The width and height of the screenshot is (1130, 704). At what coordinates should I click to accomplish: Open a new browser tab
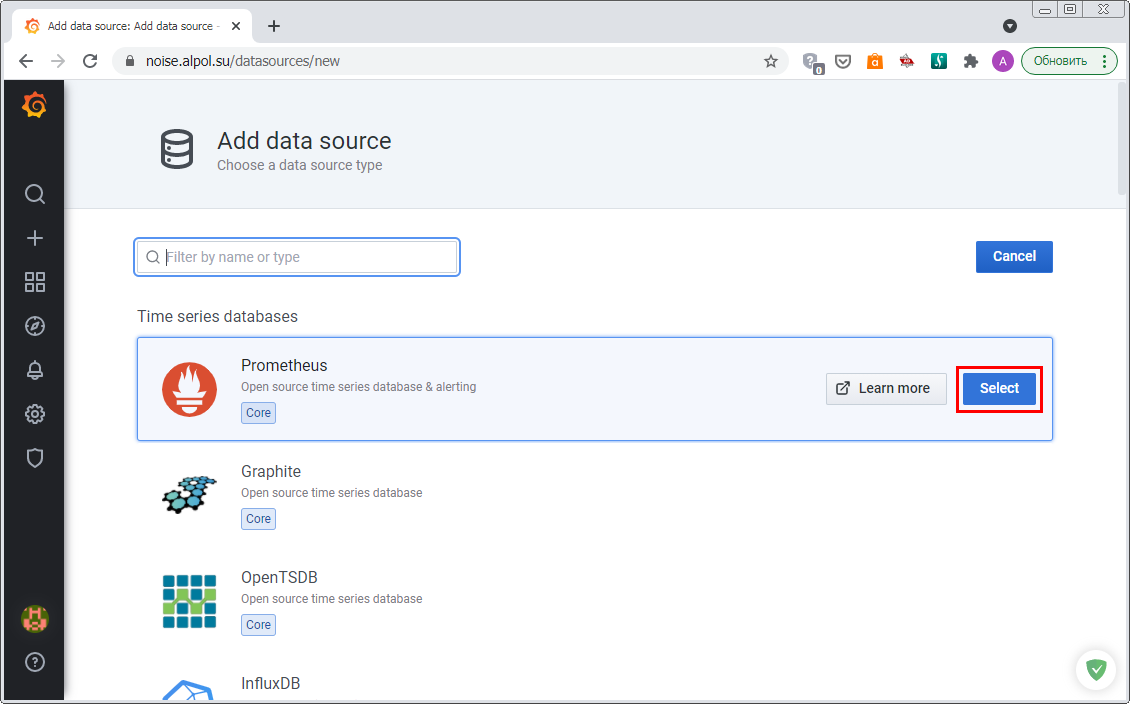point(274,26)
